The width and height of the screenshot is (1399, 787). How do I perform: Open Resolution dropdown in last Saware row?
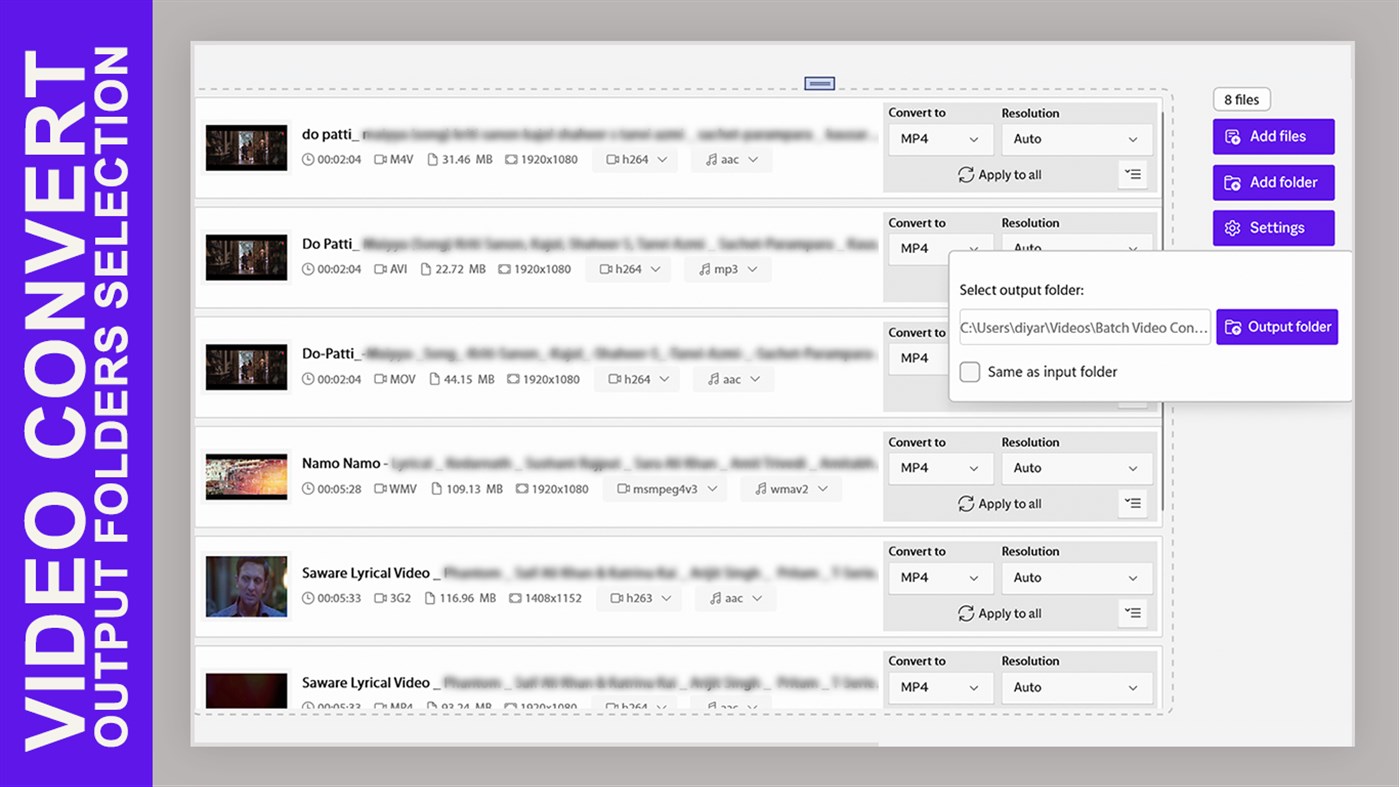point(1076,688)
